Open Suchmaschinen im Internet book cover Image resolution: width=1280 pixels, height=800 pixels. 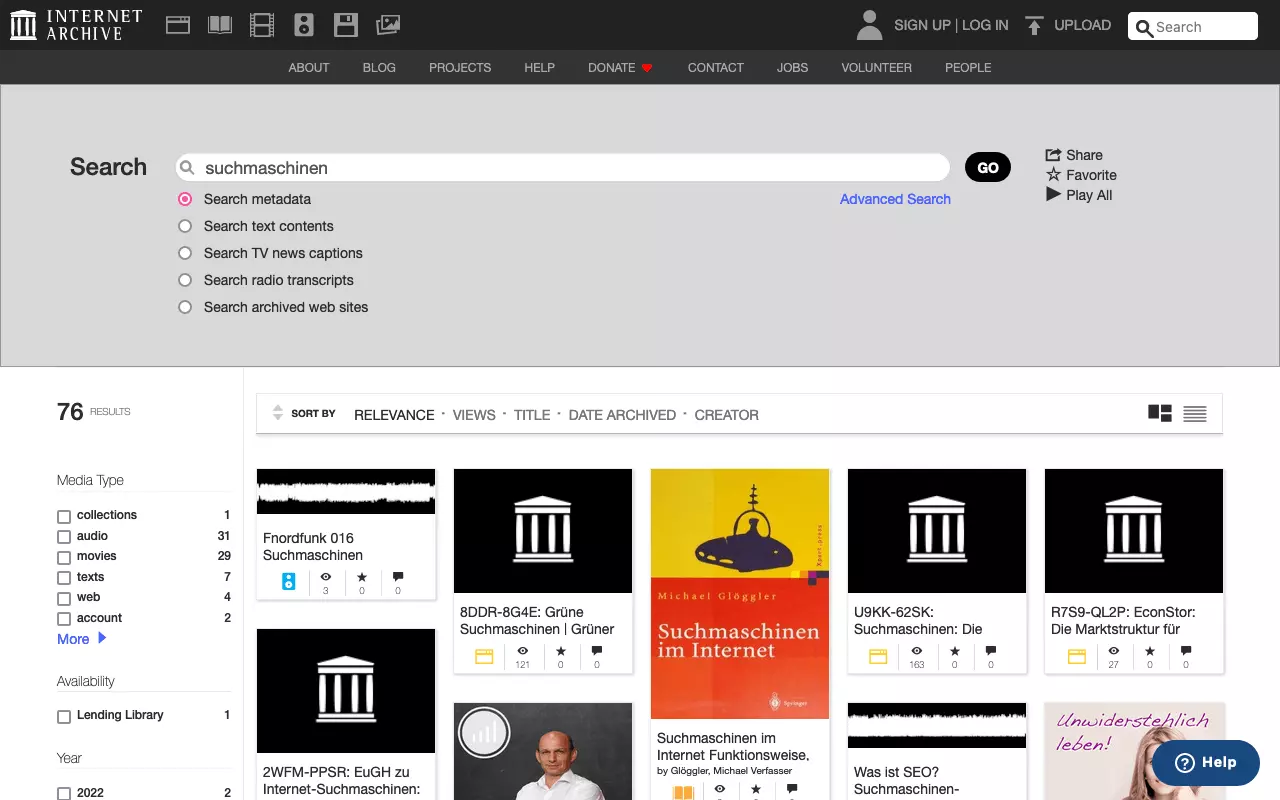tap(740, 594)
